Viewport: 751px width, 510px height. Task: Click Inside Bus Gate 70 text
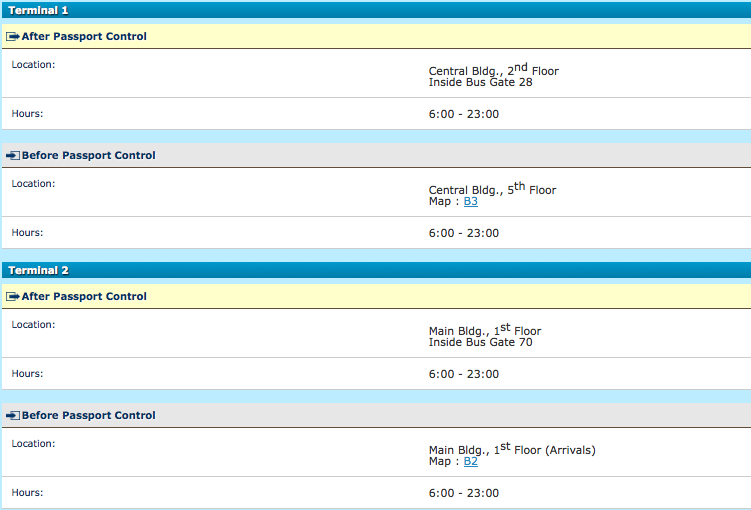click(x=480, y=342)
